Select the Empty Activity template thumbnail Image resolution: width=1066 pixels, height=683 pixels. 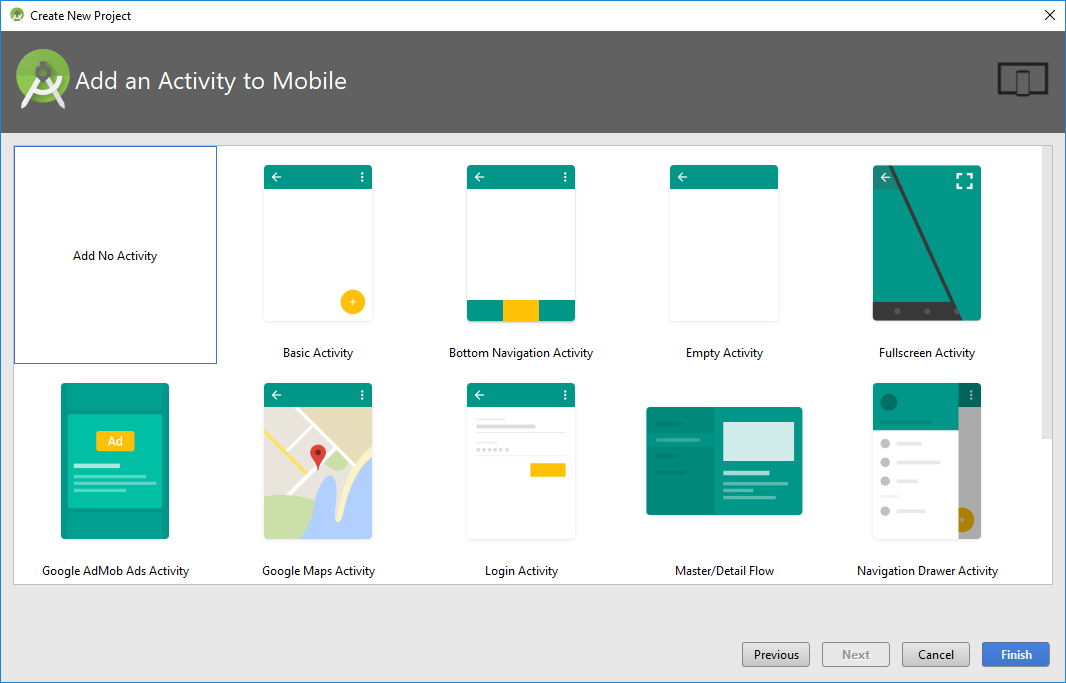[723, 243]
